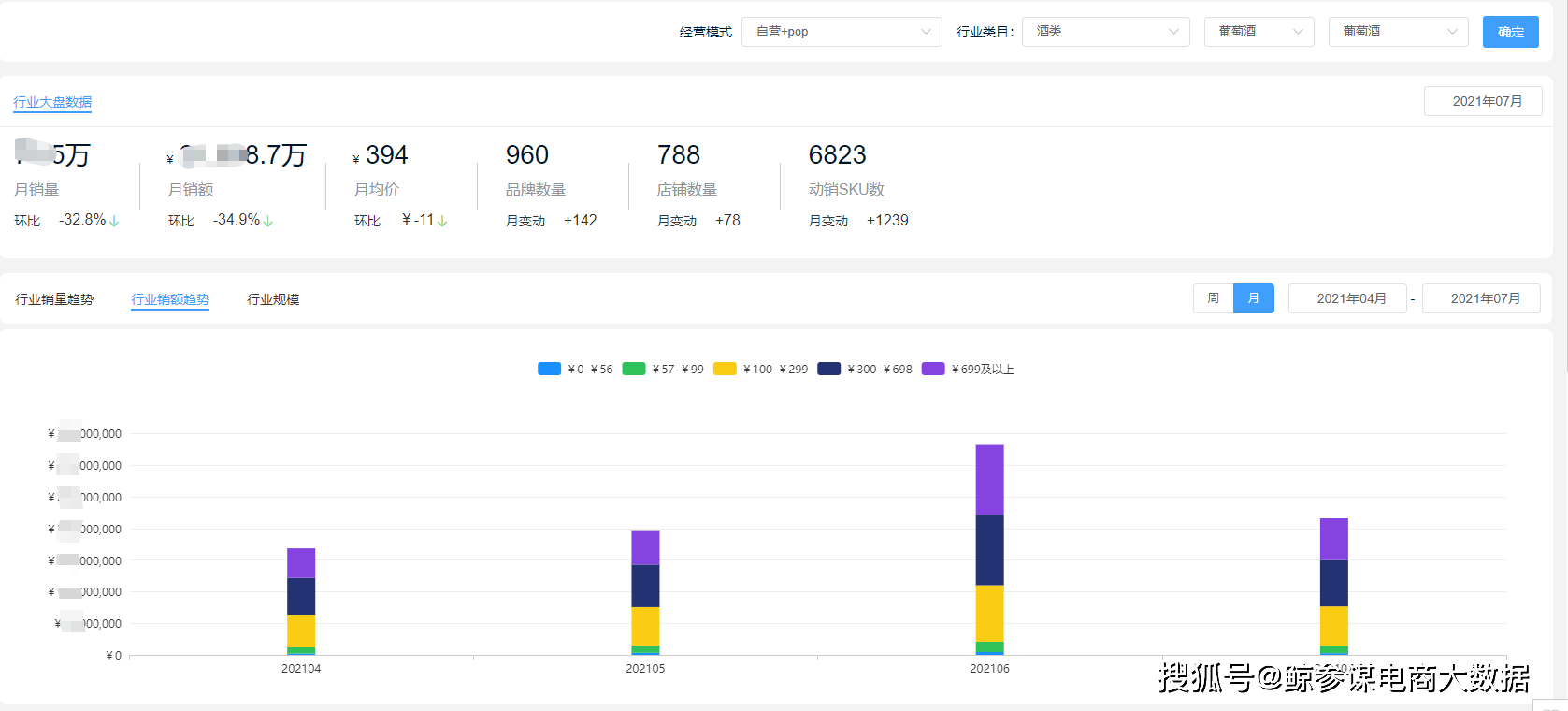The width and height of the screenshot is (1568, 711).
Task: Toggle the ¥100-¥299 yellow legend swatch
Action: pos(725,369)
